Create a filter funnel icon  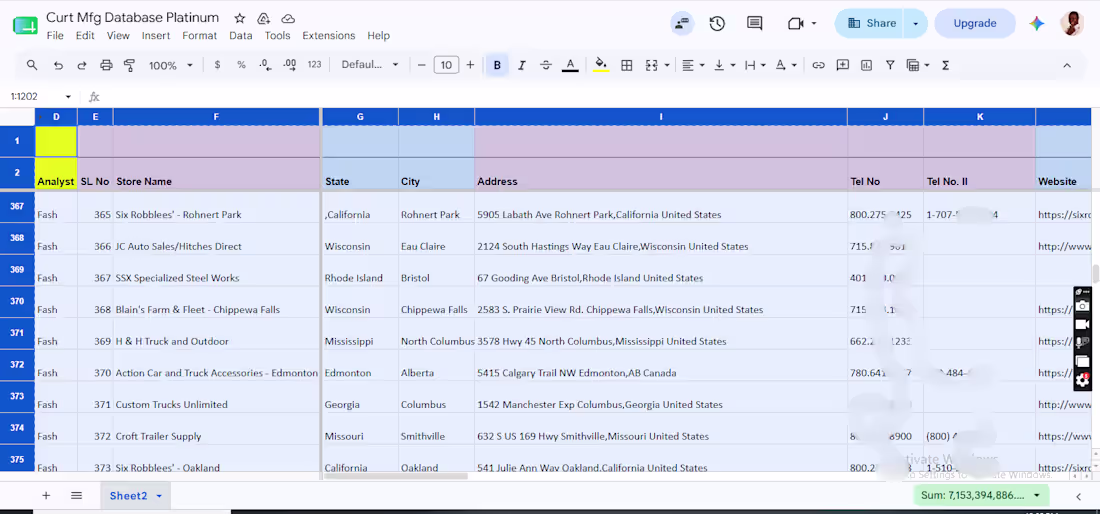click(890, 65)
